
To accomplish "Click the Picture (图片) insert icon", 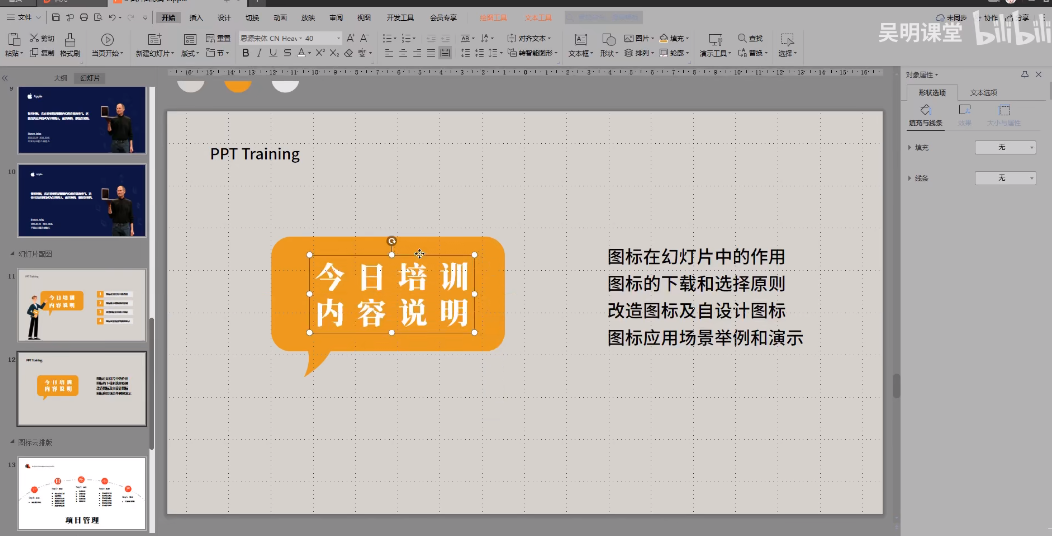I will (629, 38).
